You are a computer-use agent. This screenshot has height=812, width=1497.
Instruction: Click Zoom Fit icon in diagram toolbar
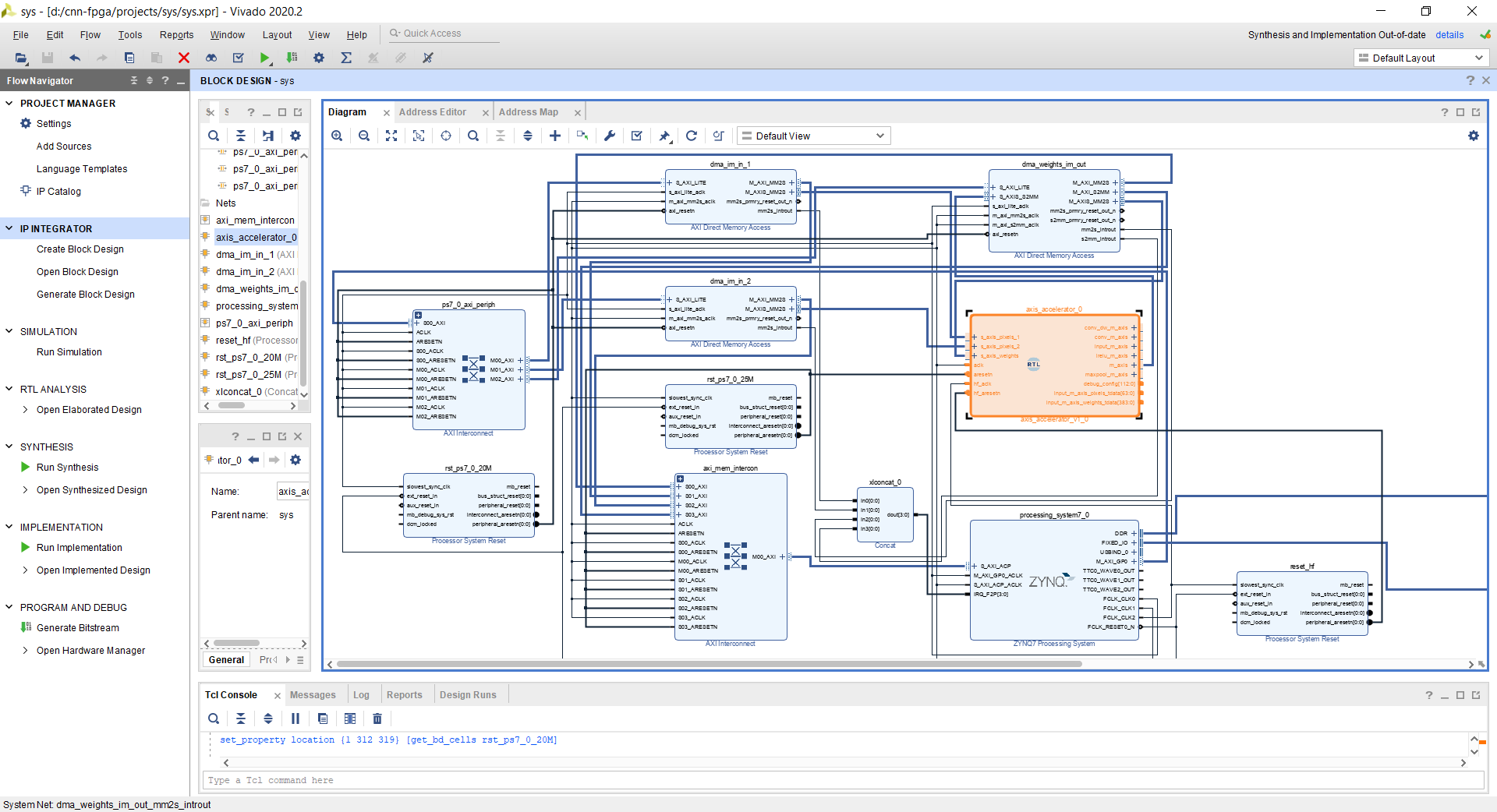click(x=391, y=136)
